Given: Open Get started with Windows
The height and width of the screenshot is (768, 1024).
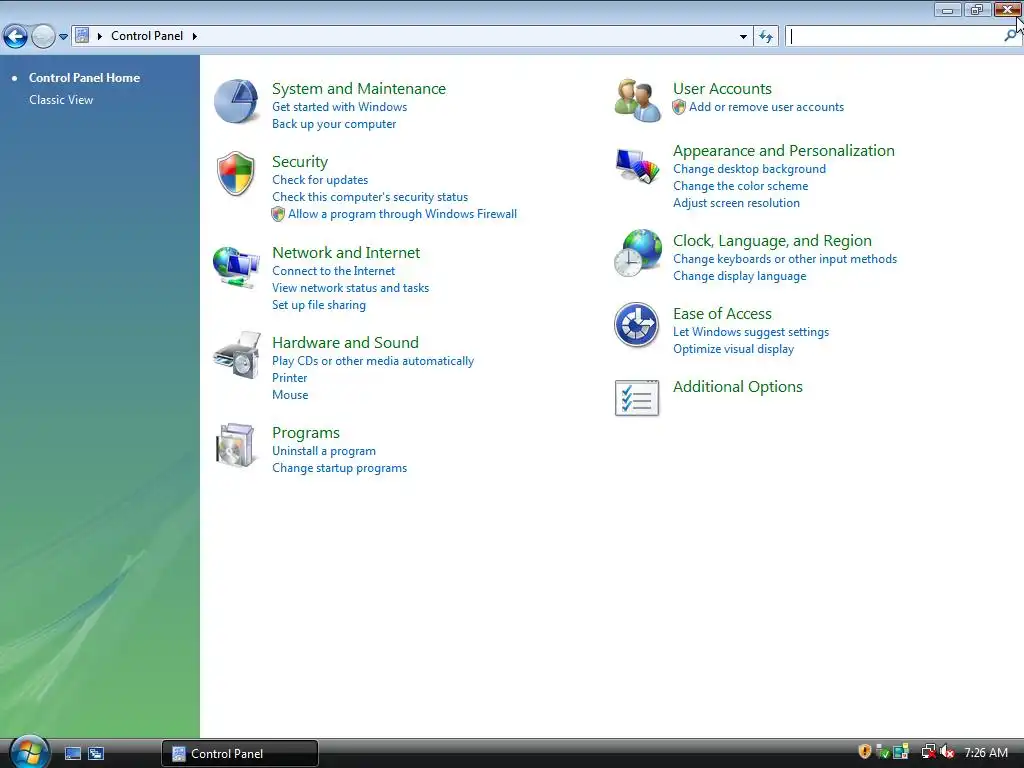Looking at the screenshot, I should click(x=339, y=107).
